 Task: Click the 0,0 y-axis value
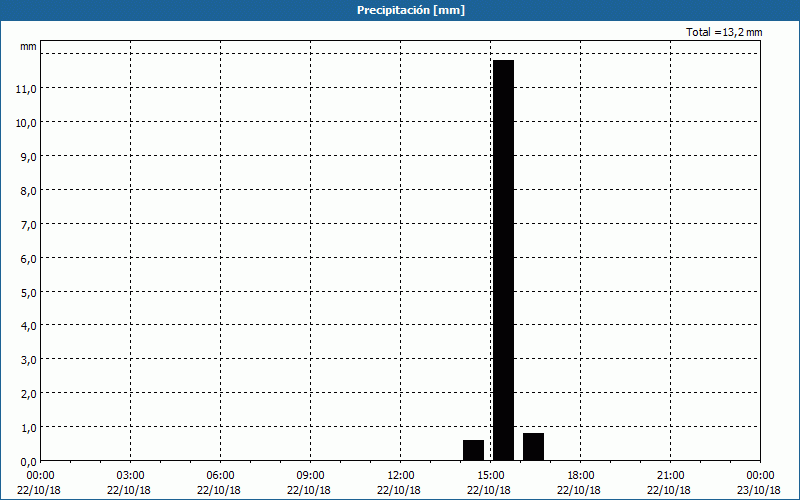pos(29,462)
